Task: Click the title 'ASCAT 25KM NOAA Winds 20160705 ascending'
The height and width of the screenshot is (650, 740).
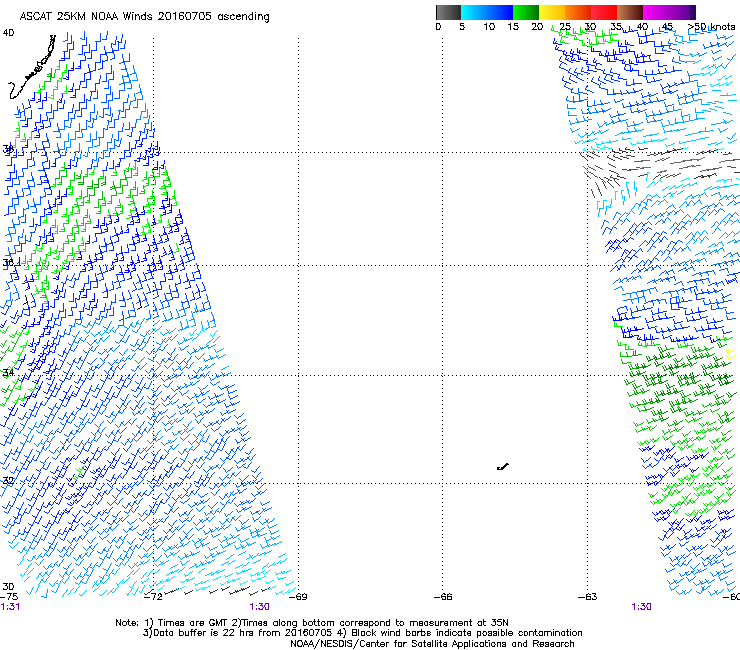Action: [x=144, y=17]
